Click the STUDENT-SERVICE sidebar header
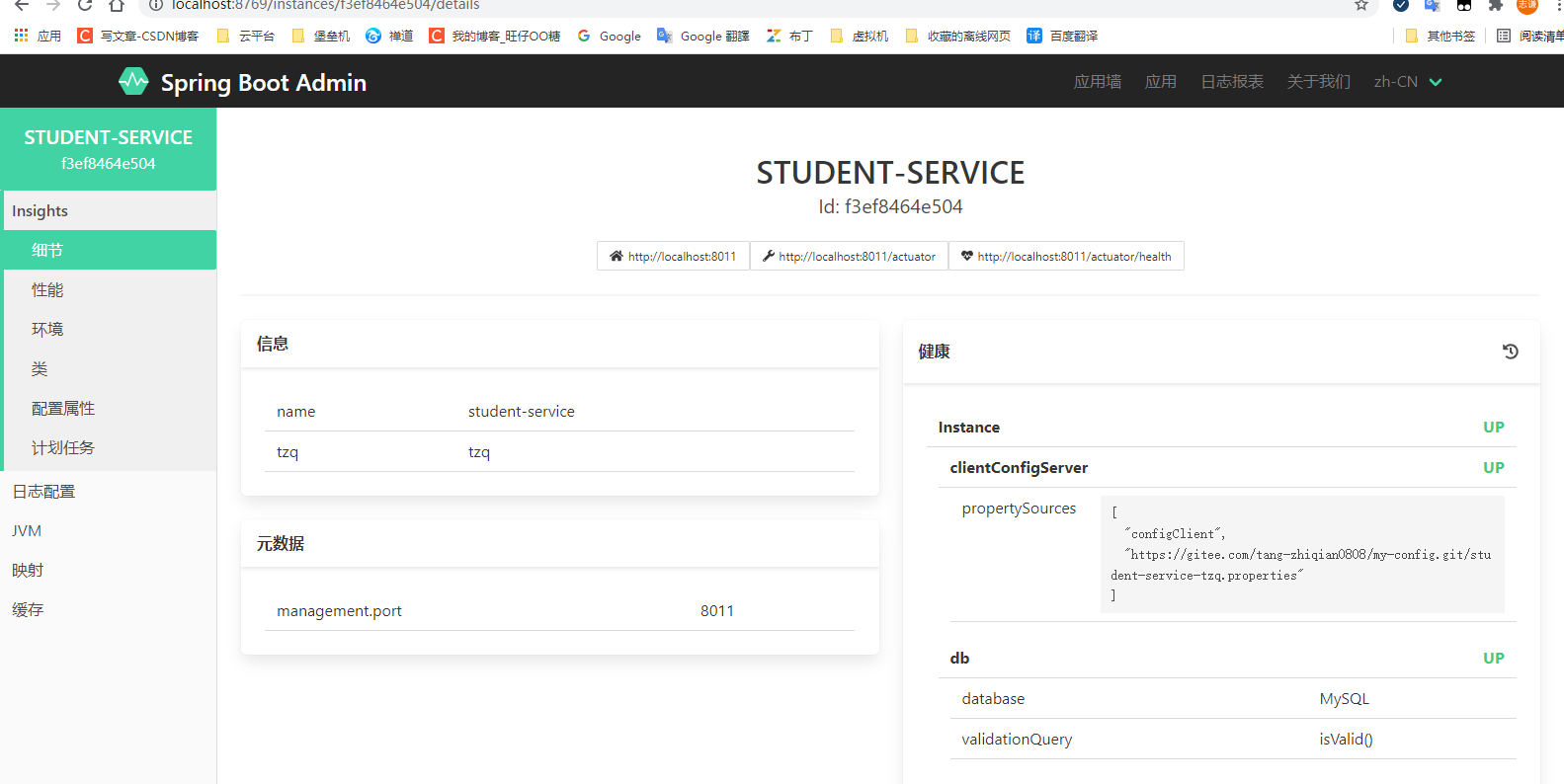1564x784 pixels. [109, 149]
